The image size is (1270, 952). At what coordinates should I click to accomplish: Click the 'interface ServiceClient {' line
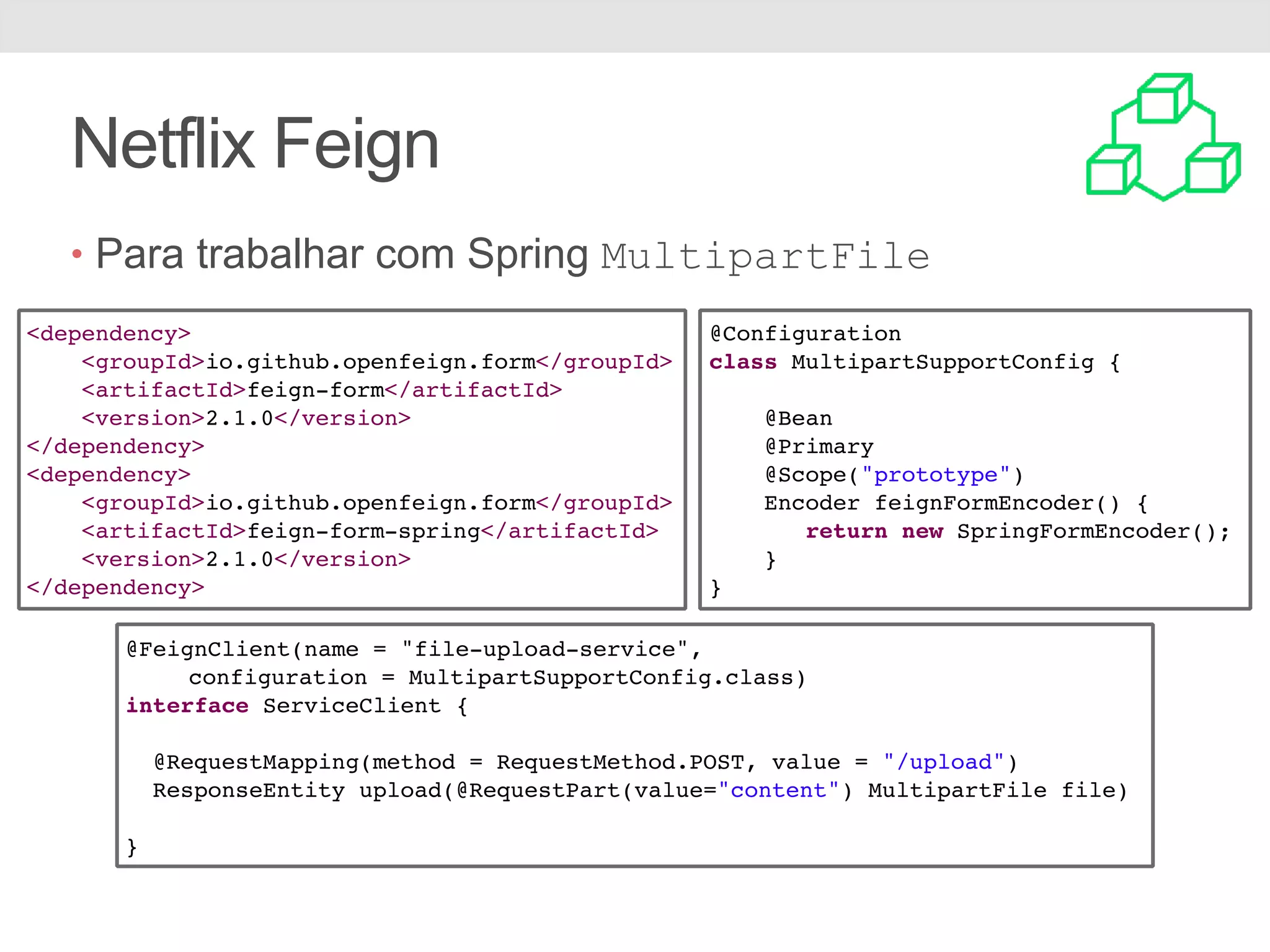click(297, 706)
